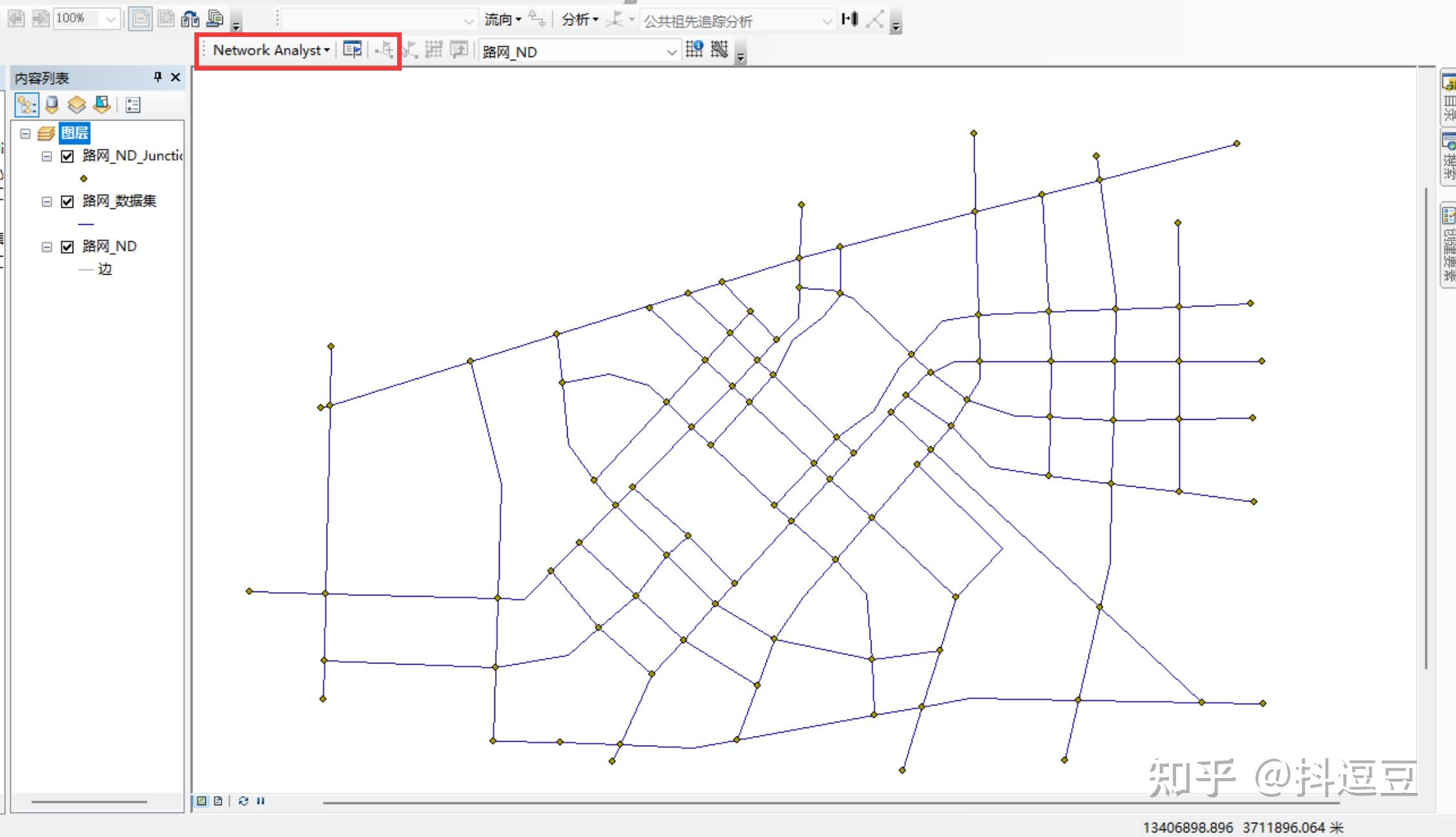Open the Network Analyst menu

[271, 50]
